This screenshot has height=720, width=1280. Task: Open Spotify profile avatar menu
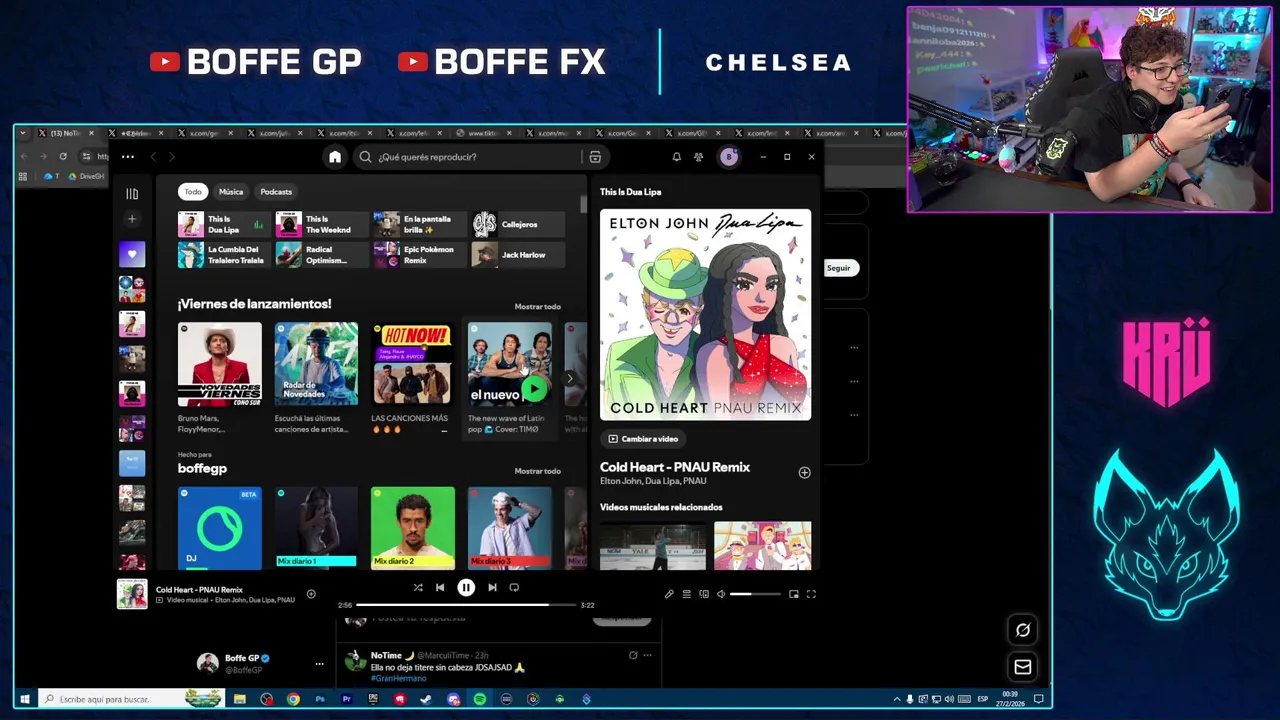coord(729,157)
